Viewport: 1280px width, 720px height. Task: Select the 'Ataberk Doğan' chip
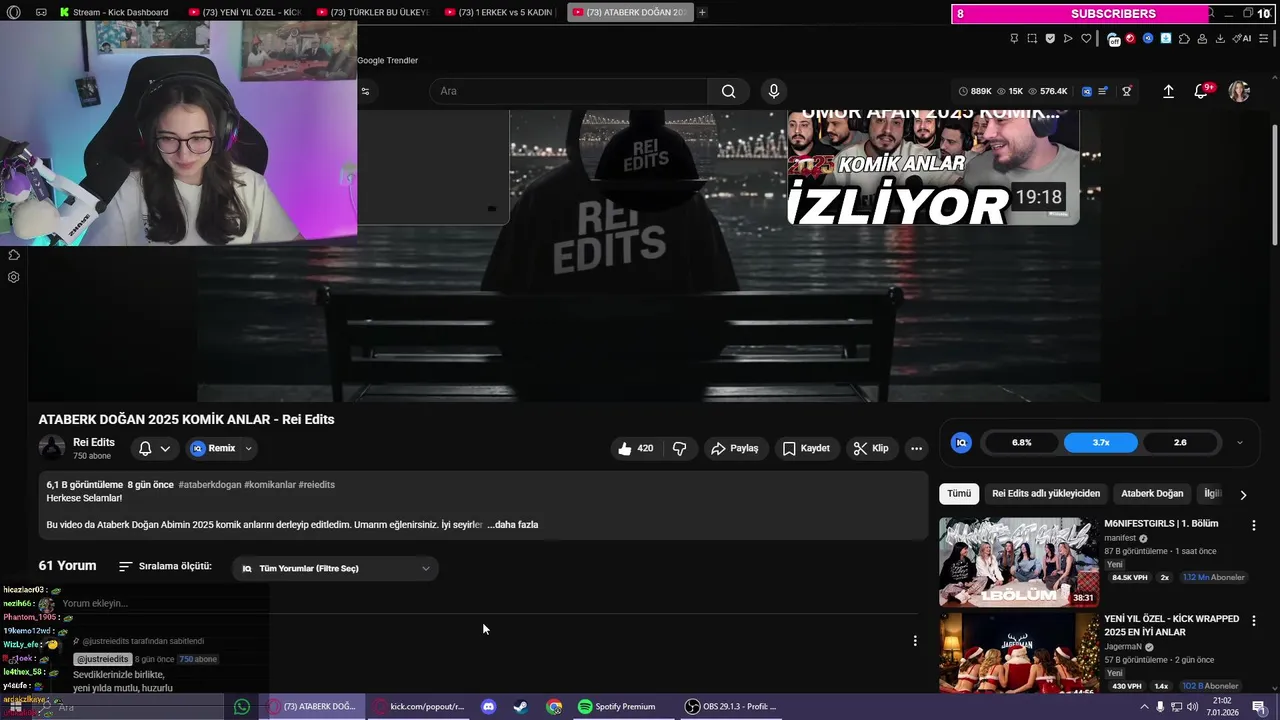(x=1152, y=493)
